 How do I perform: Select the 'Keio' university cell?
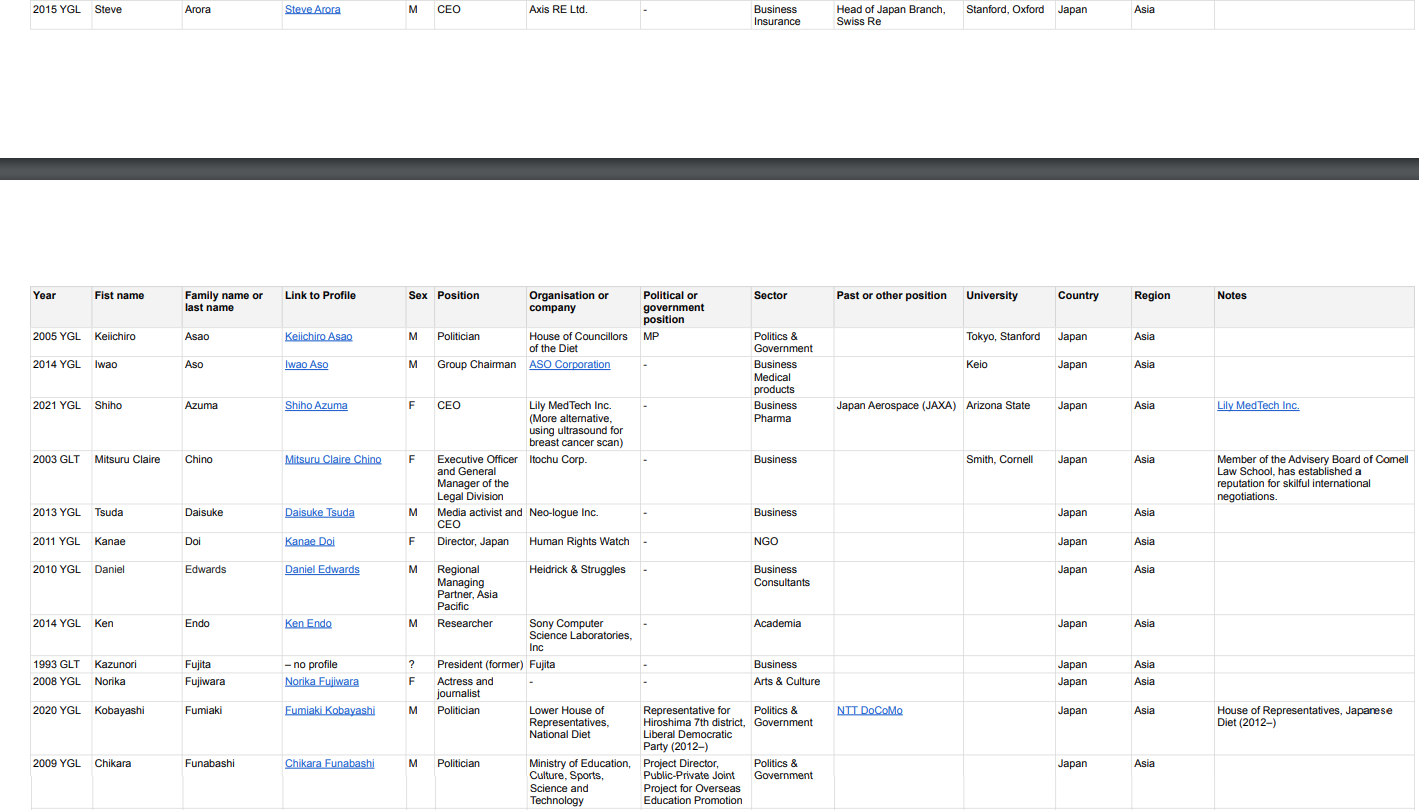[x=1009, y=377]
